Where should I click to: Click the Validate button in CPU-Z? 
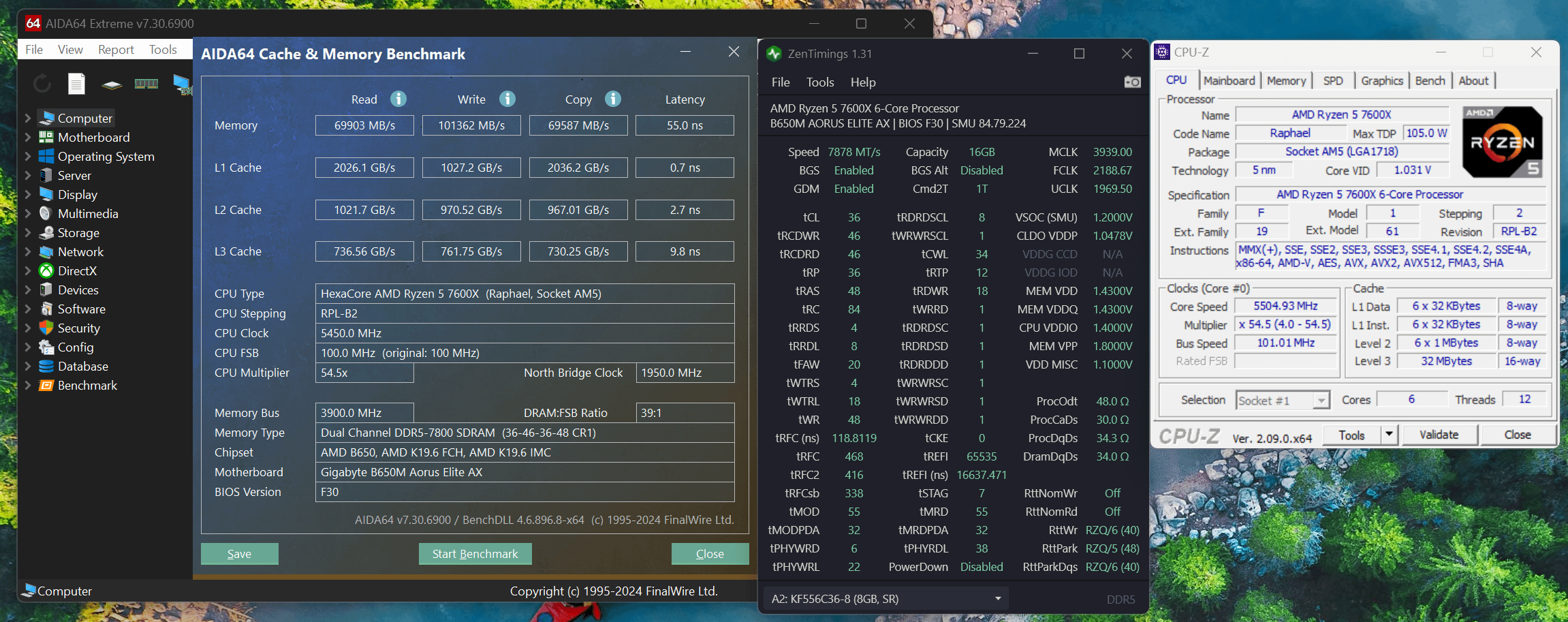pos(1439,435)
